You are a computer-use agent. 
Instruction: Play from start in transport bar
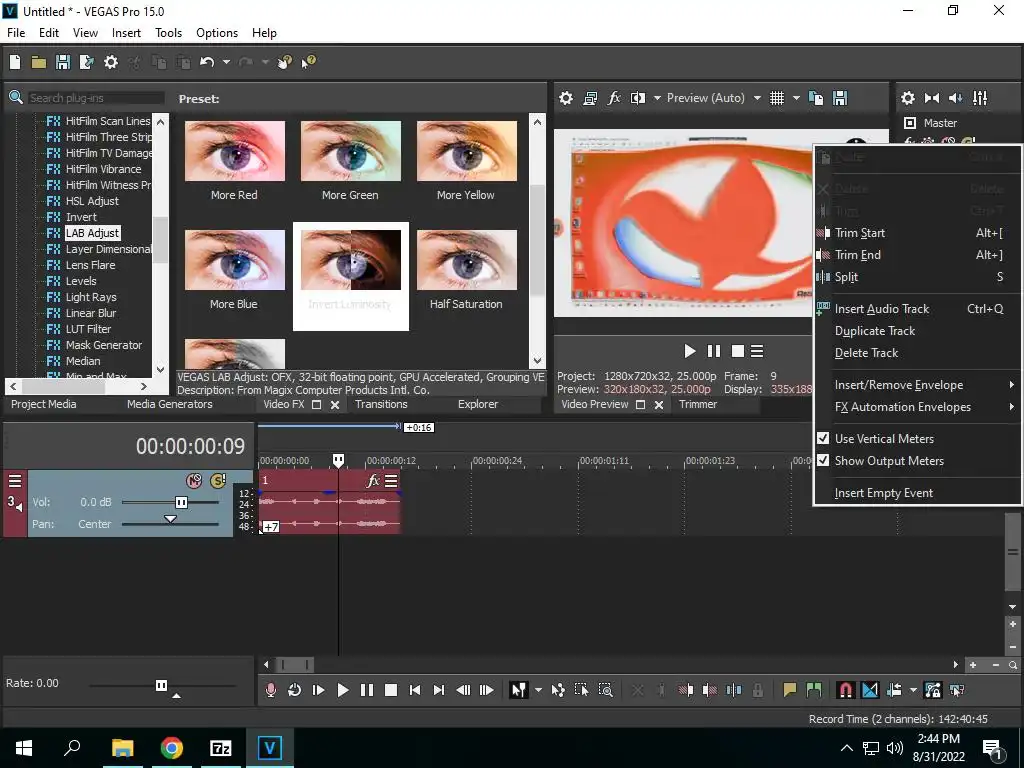coord(319,690)
